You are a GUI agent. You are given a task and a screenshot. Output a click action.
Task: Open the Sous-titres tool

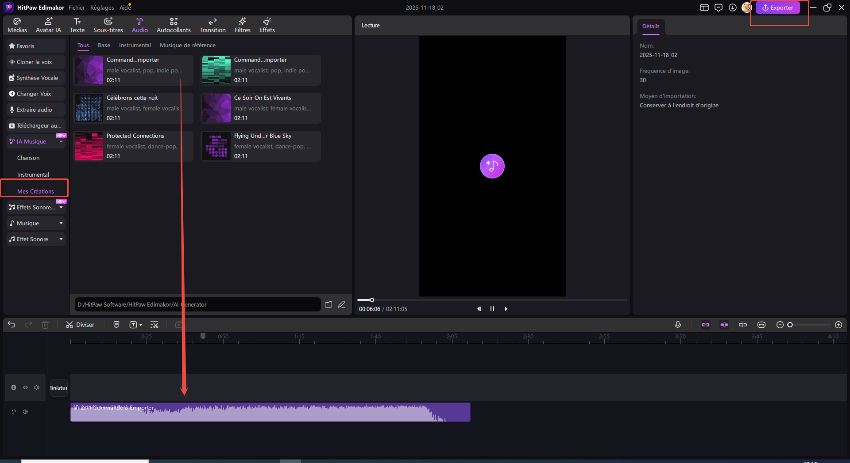click(108, 25)
